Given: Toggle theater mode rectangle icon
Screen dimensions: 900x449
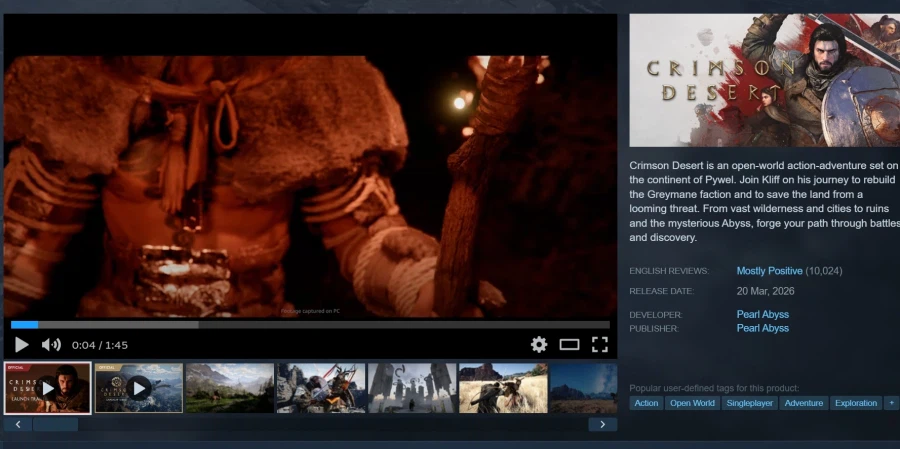Looking at the screenshot, I should [x=569, y=345].
